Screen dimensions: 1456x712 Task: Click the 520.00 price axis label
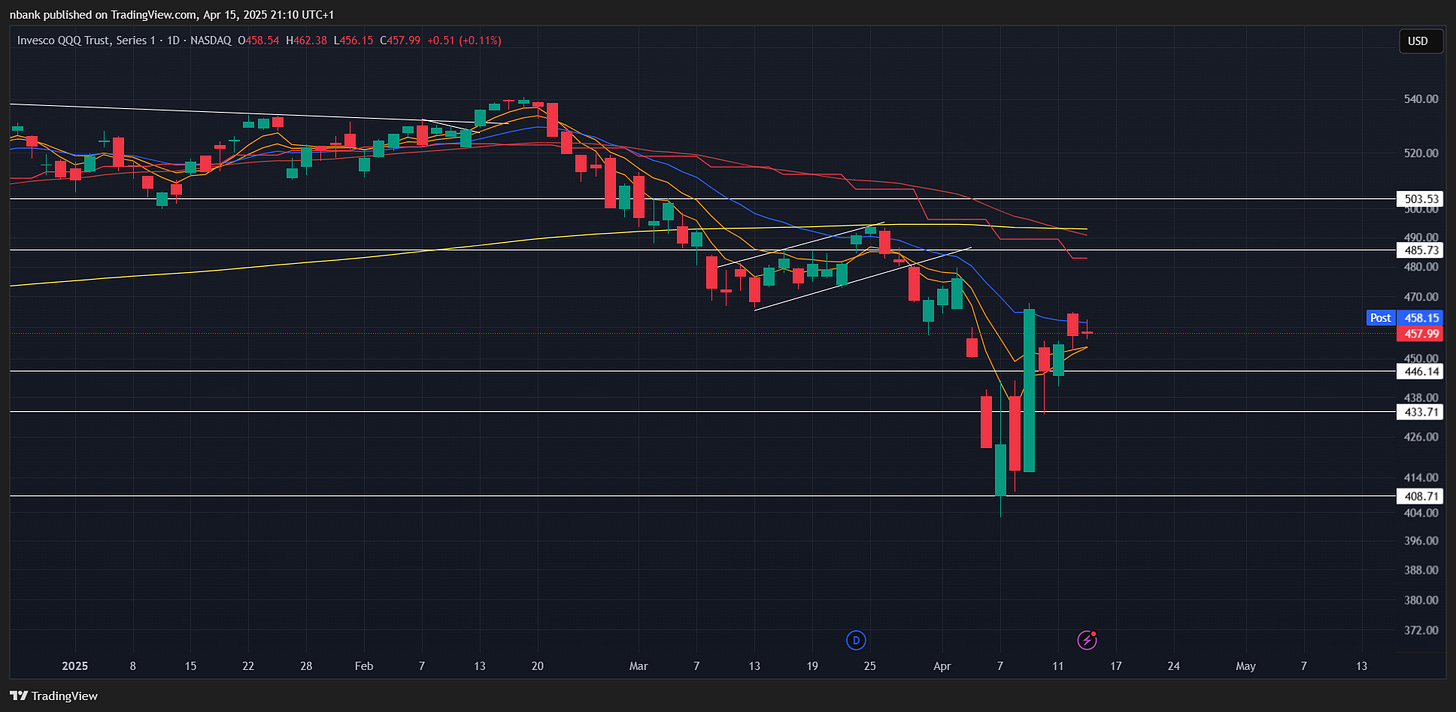click(1419, 153)
